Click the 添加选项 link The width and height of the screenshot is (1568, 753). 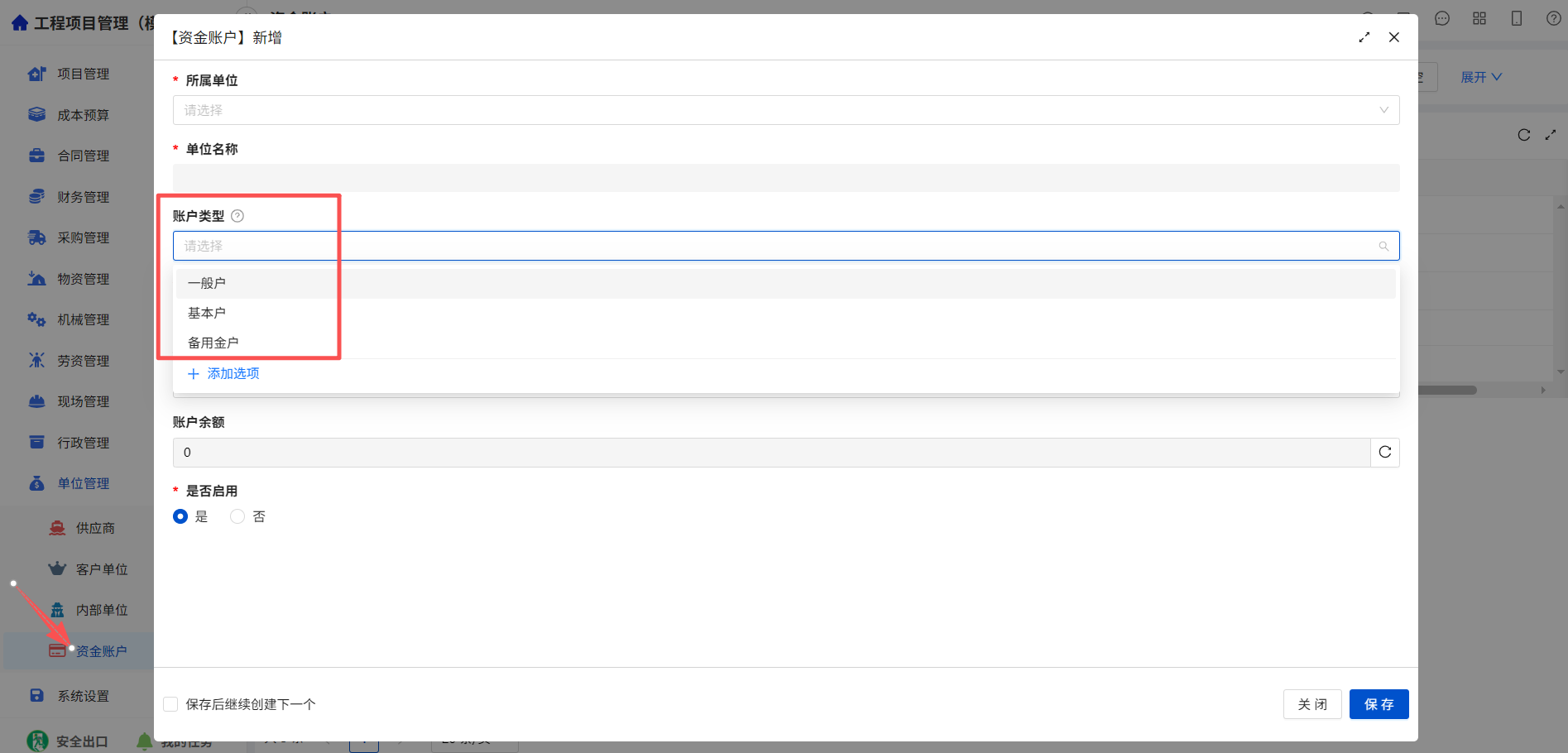pyautogui.click(x=224, y=374)
